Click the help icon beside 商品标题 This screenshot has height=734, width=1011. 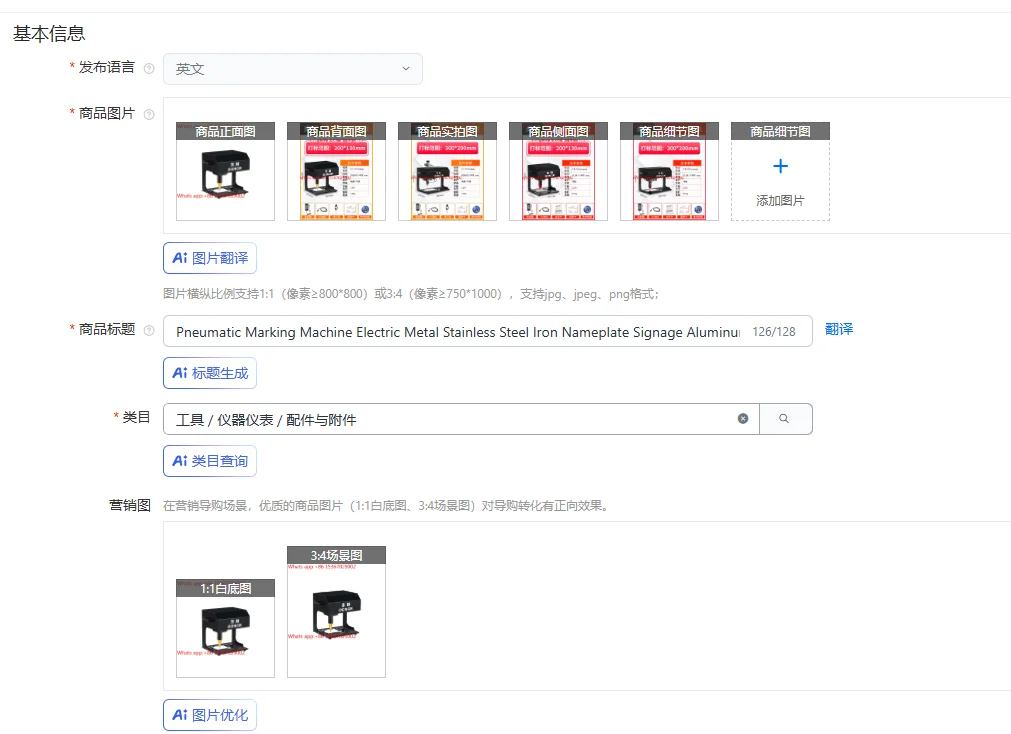149,330
